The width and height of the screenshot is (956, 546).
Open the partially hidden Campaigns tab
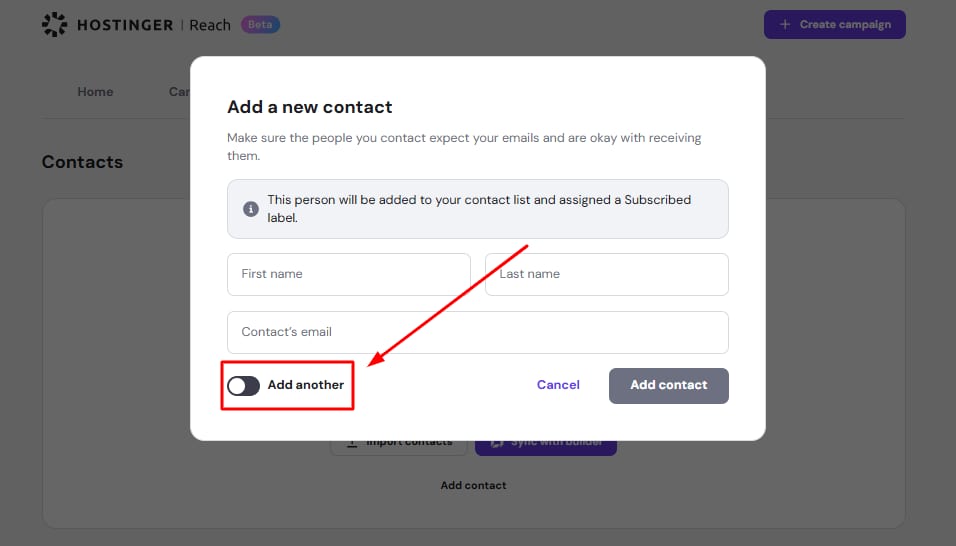pyautogui.click(x=179, y=92)
